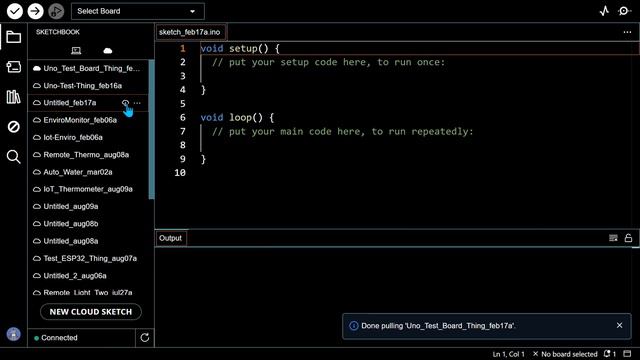Click the refresh sketchbook icon

(144, 338)
